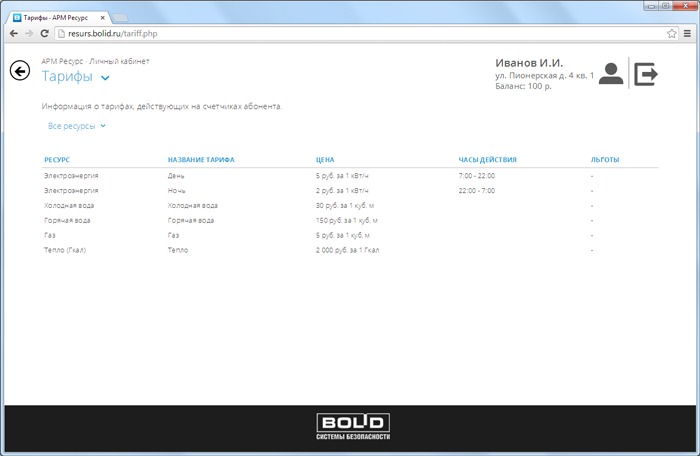Expand the Тарифы section dropdown
Screen dimensions: 700x456
(x=105, y=77)
